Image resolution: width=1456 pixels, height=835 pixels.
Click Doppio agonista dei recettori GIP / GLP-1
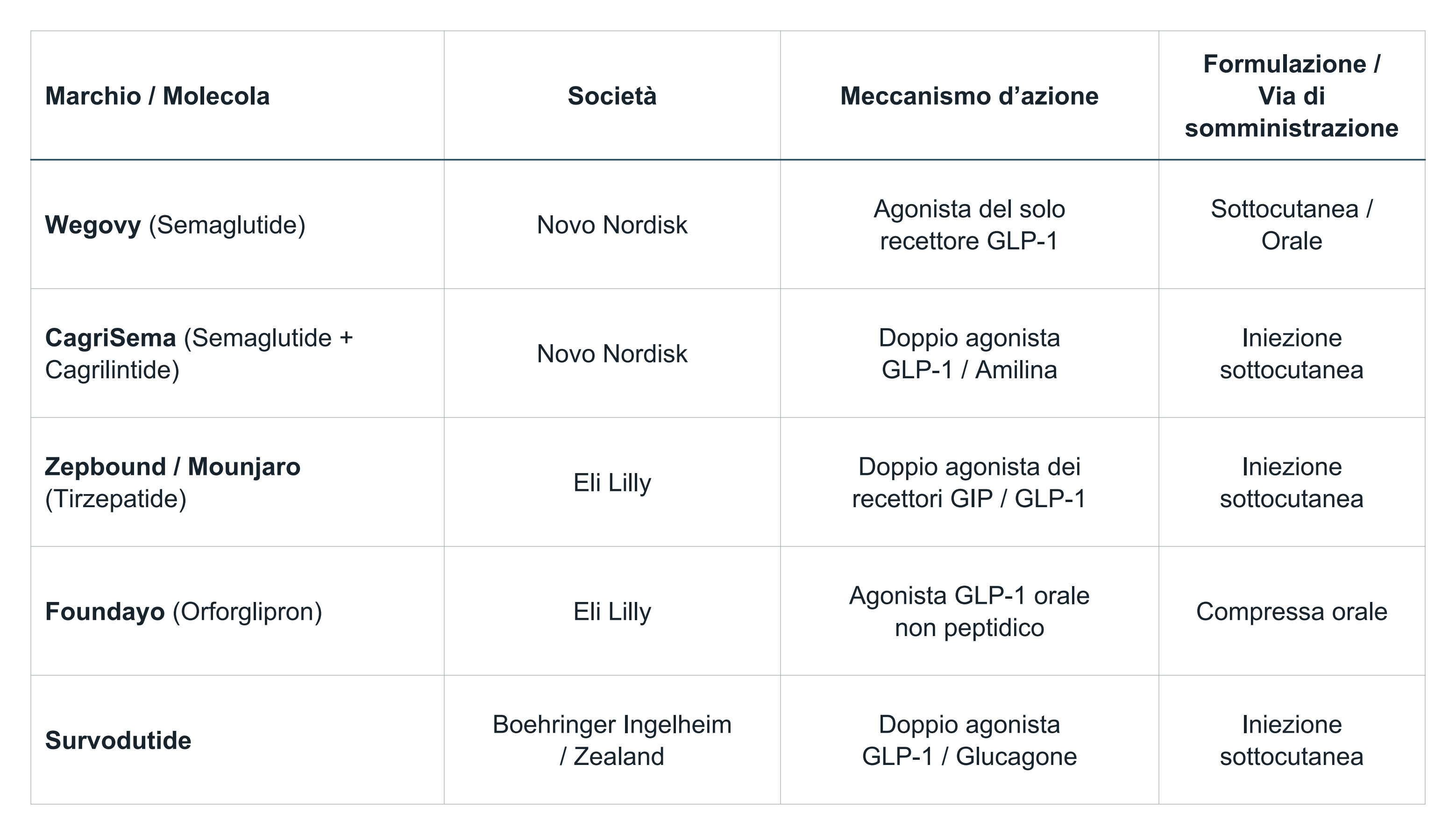(x=969, y=482)
